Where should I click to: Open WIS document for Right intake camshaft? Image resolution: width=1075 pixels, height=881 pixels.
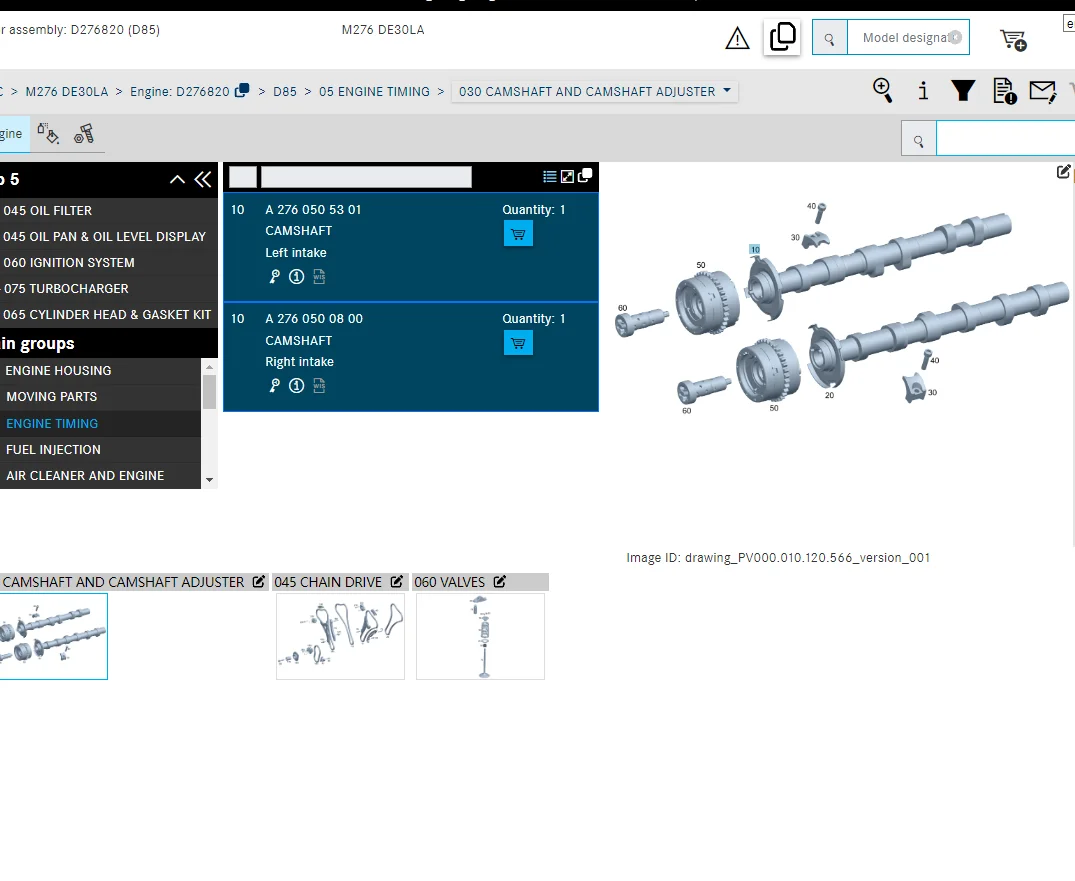[319, 385]
